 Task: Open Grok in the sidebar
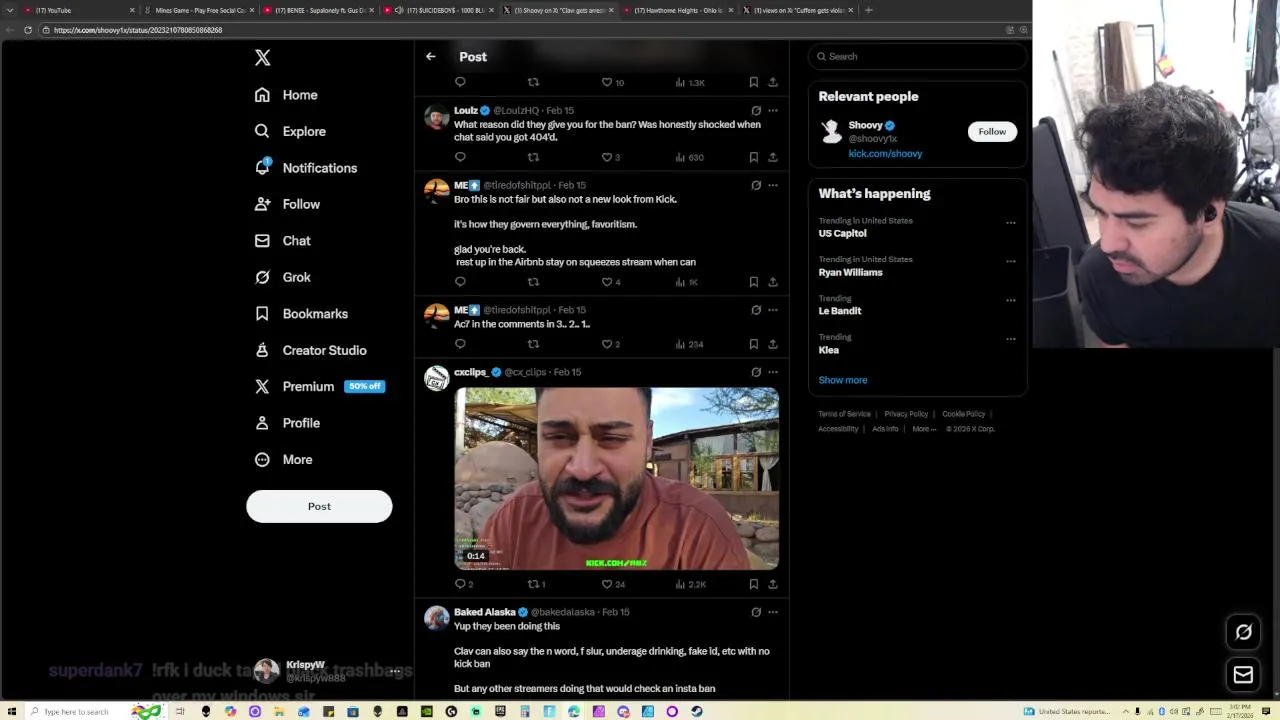(283, 277)
